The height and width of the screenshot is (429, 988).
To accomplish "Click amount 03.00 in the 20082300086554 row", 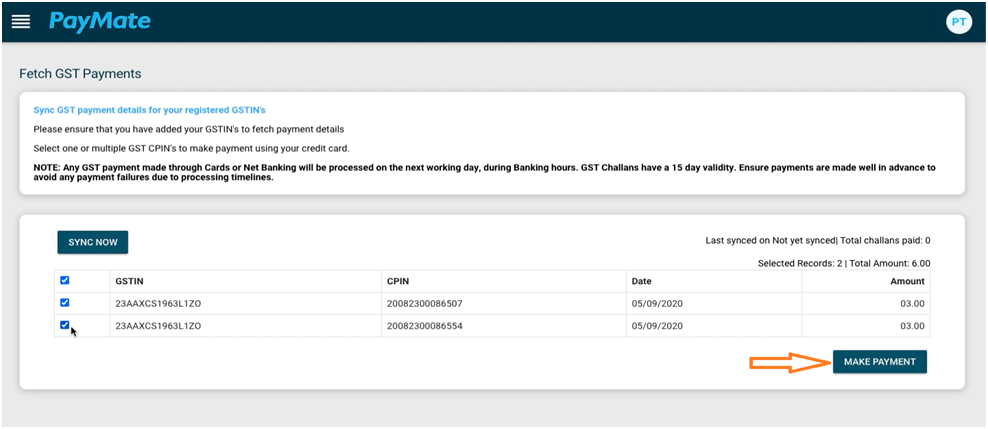I will [913, 326].
